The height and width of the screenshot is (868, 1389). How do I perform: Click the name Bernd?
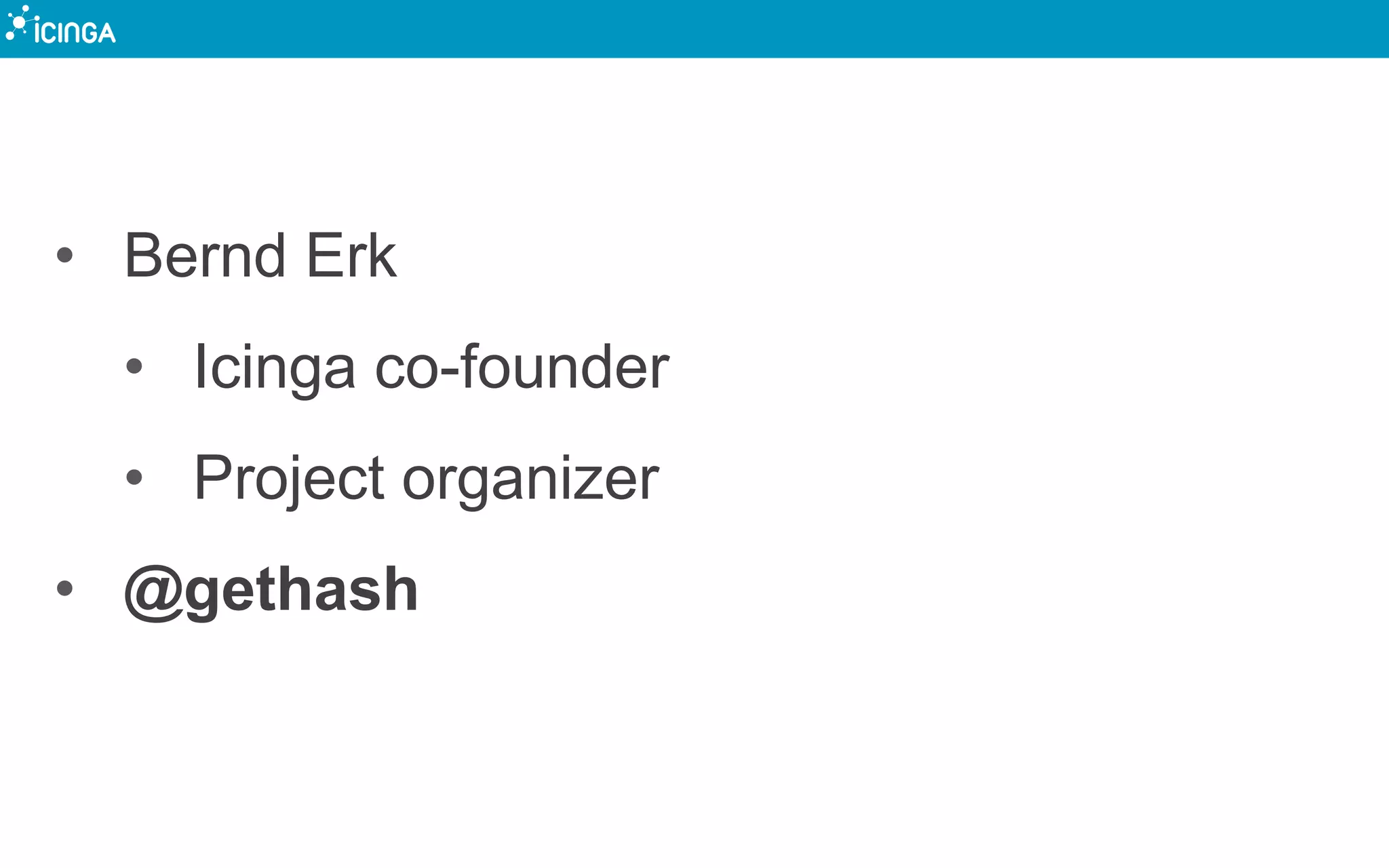coord(205,256)
